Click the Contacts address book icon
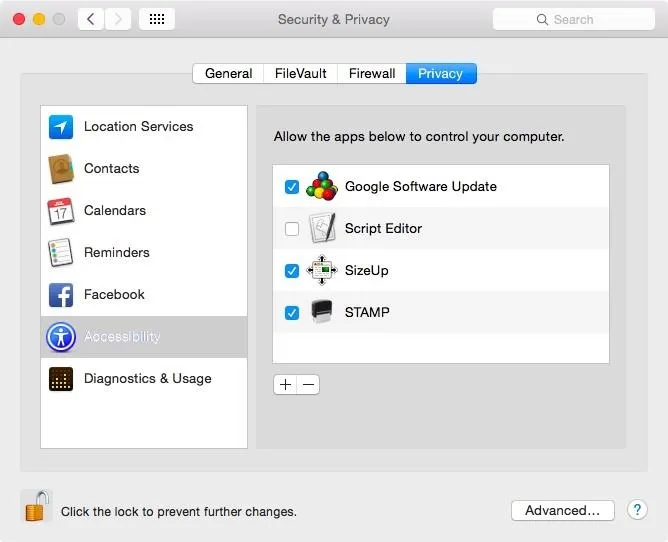Image resolution: width=668 pixels, height=542 pixels. pyautogui.click(x=61, y=169)
